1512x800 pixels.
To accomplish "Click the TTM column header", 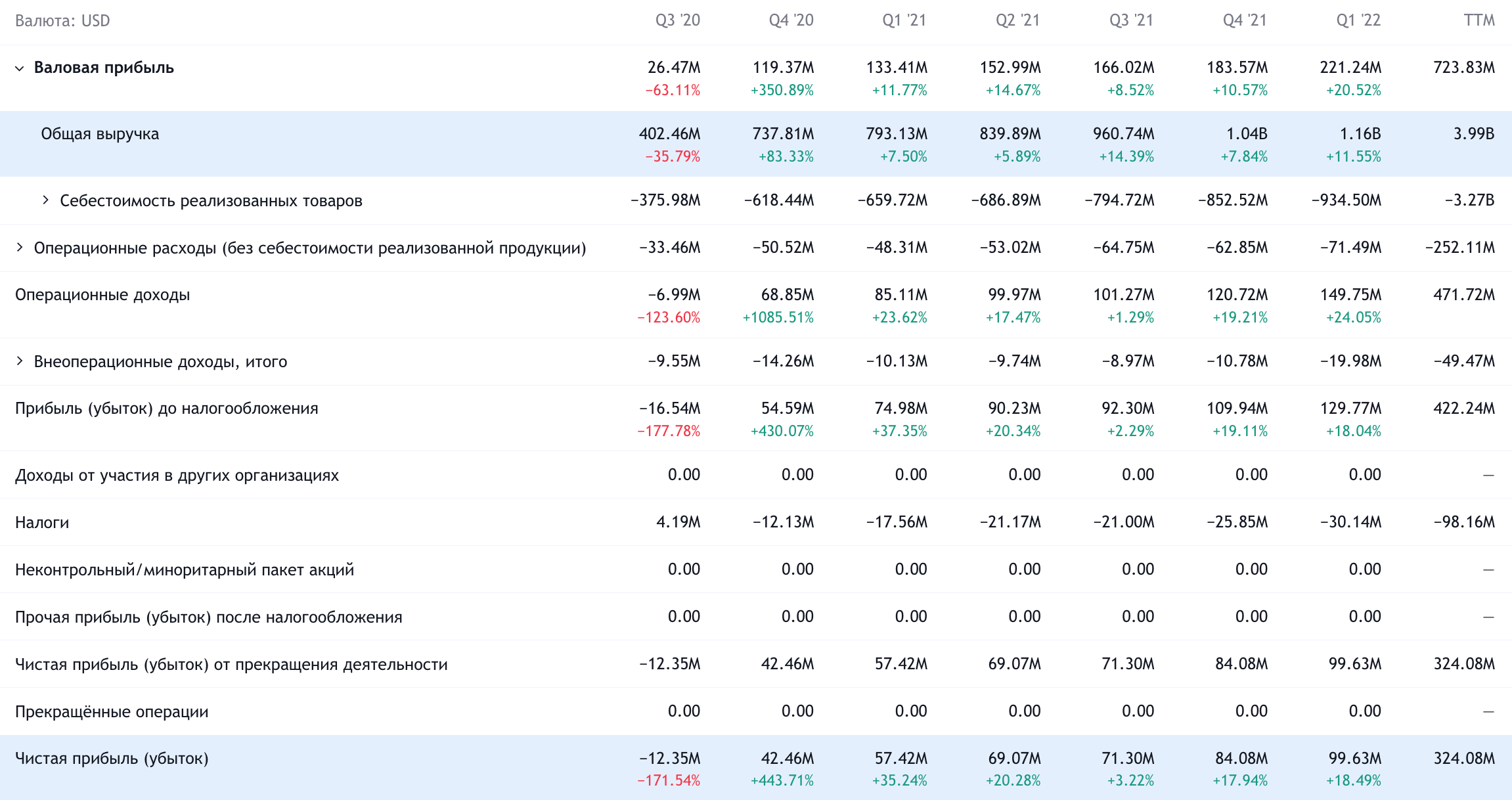I will (x=1479, y=20).
